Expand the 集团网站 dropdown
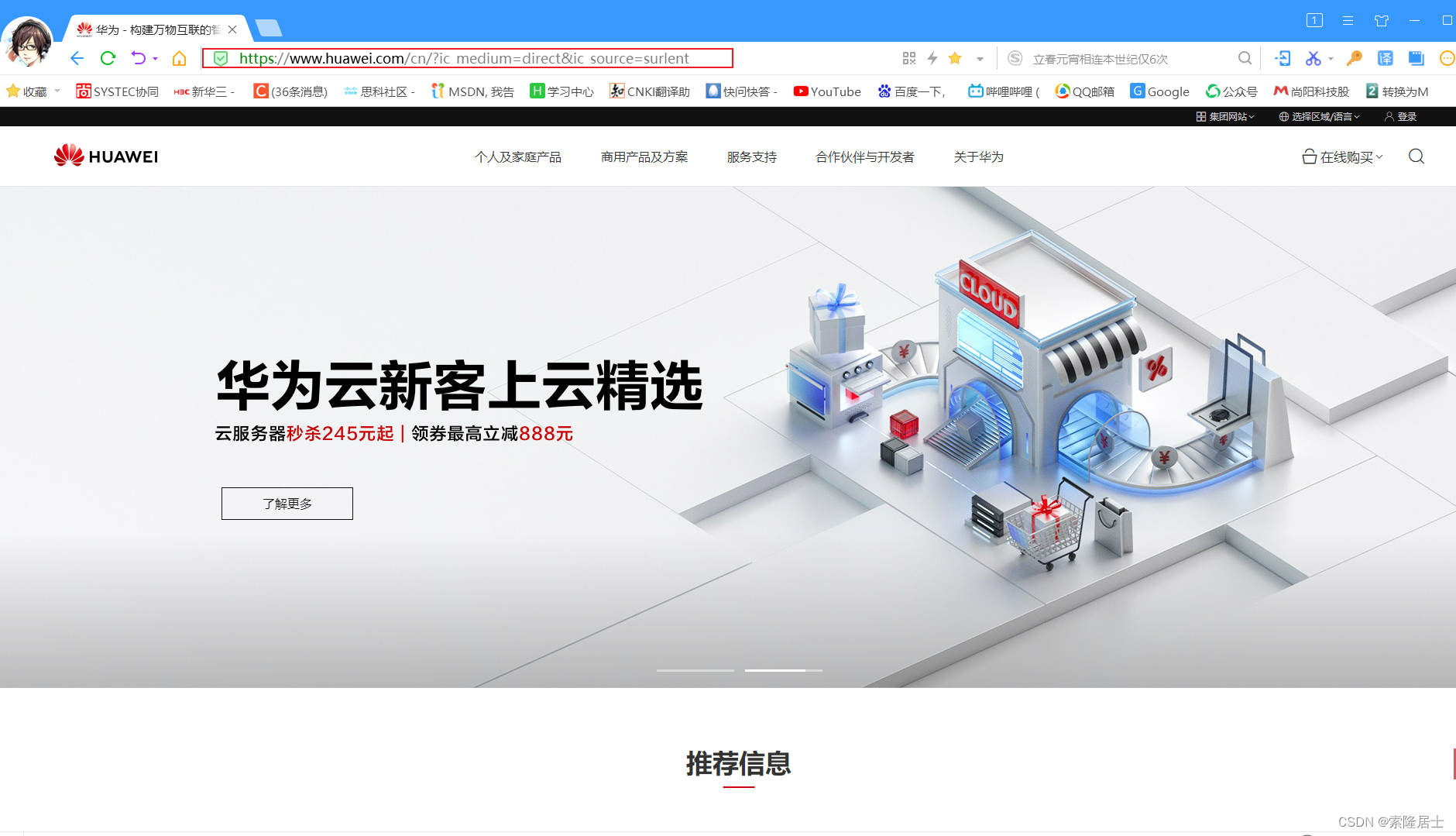1456x836 pixels. [1225, 117]
